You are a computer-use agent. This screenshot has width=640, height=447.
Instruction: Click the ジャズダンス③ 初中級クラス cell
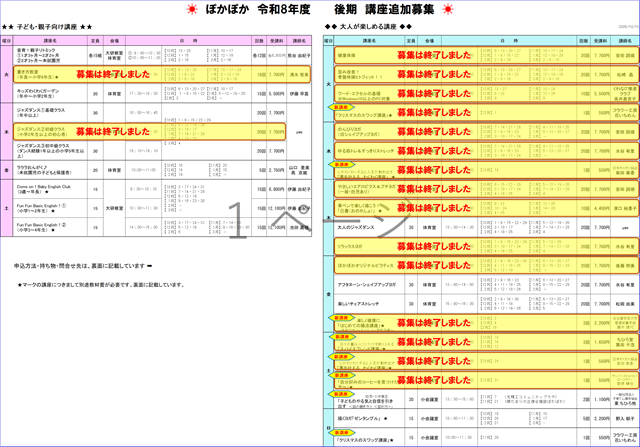coord(50,151)
